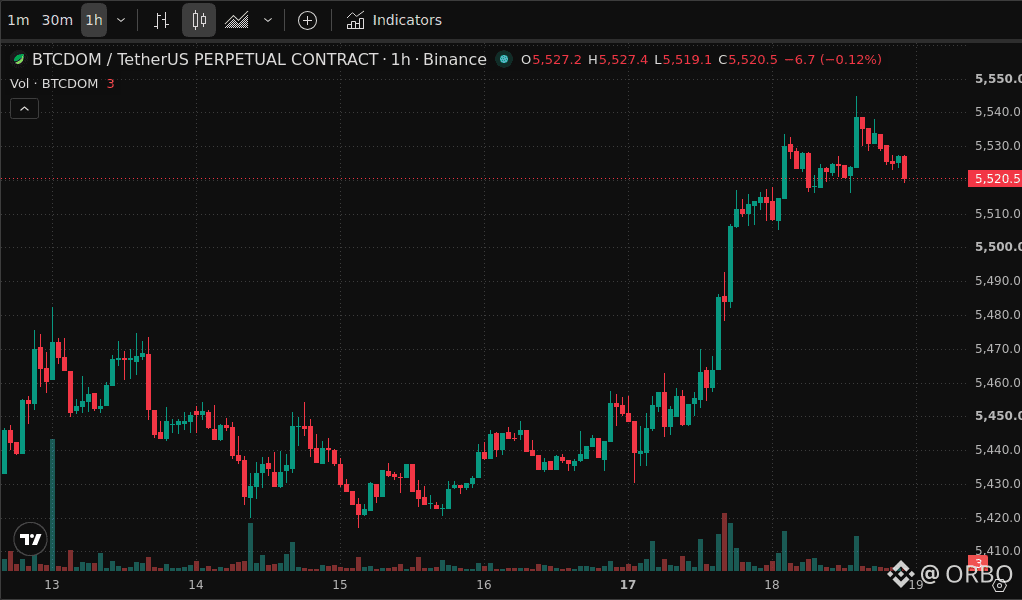
Task: Click bold date 17 on the time axis
Action: click(x=628, y=584)
